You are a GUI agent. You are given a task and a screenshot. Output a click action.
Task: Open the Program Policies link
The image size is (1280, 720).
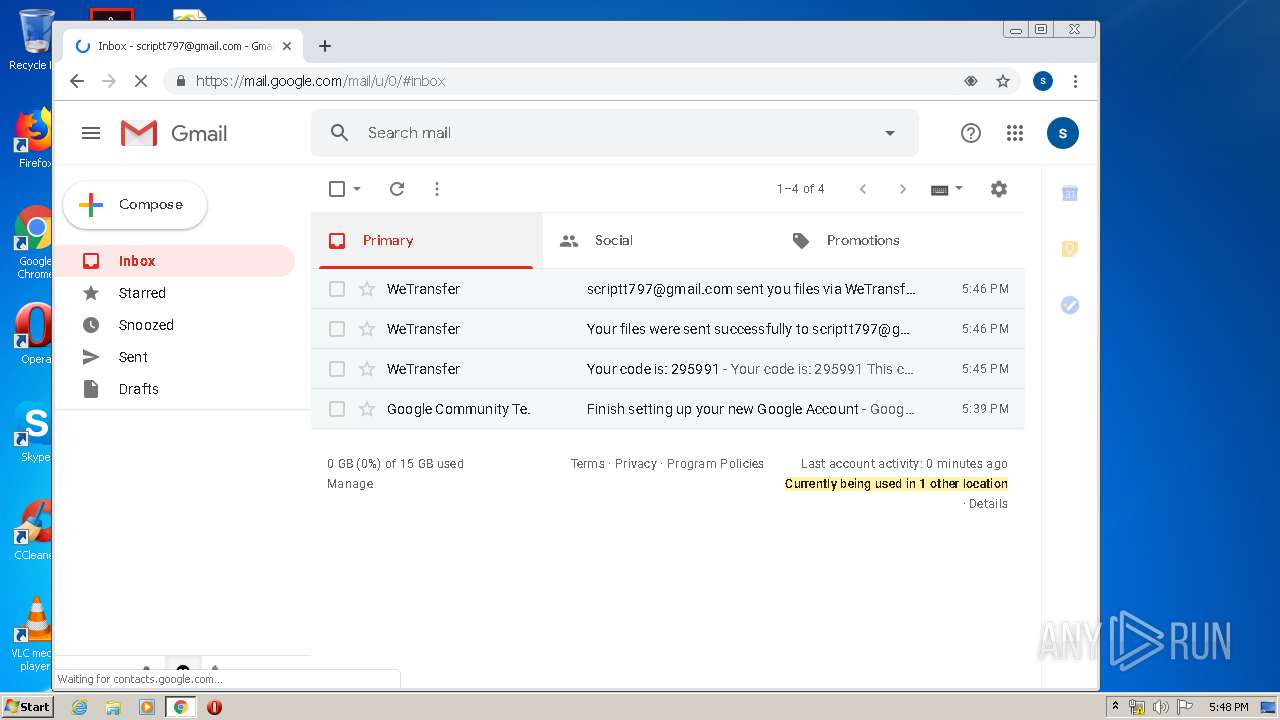pyautogui.click(x=715, y=464)
